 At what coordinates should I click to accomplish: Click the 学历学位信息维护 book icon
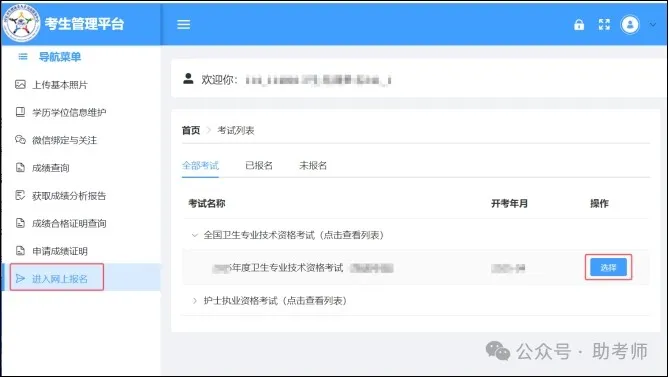point(20,112)
